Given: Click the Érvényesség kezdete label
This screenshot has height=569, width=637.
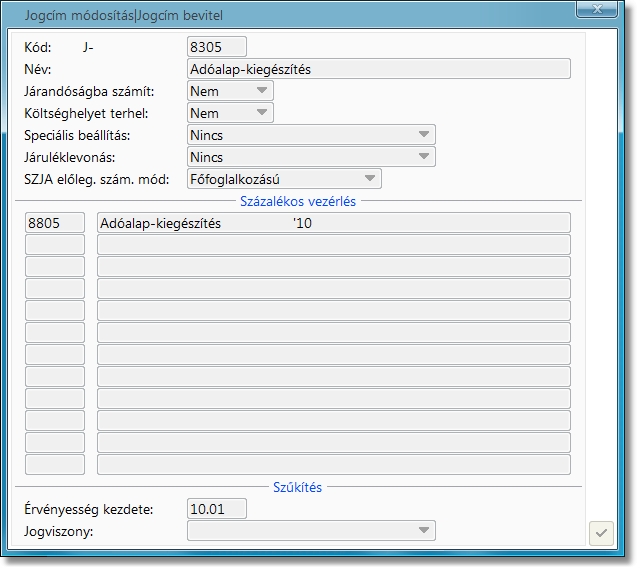Looking at the screenshot, I should 89,509.
